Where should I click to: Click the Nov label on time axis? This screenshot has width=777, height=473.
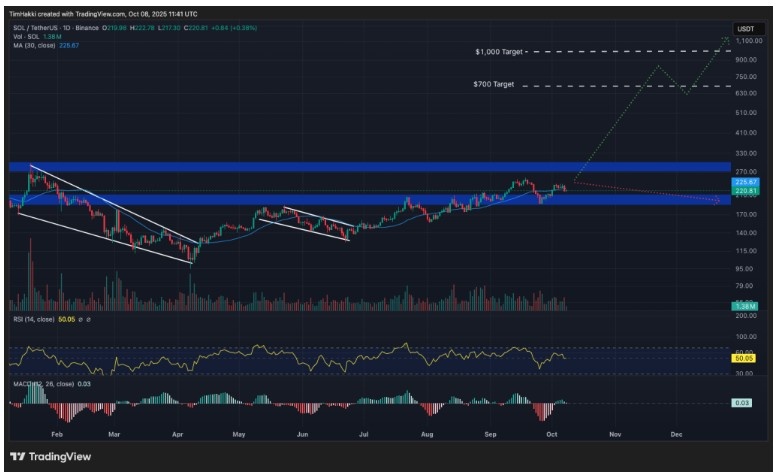(x=615, y=434)
